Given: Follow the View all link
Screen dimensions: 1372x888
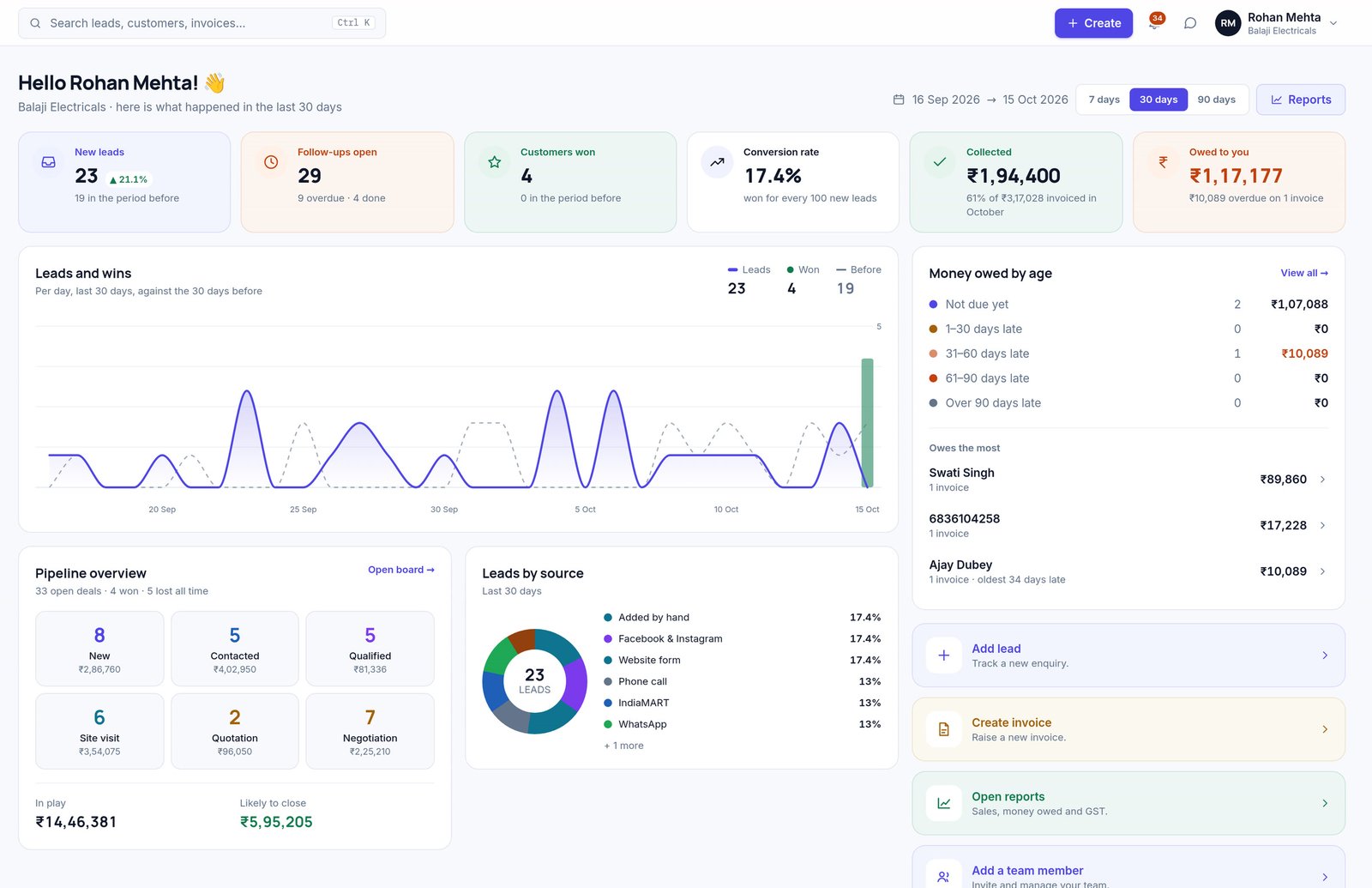Looking at the screenshot, I should [1303, 273].
